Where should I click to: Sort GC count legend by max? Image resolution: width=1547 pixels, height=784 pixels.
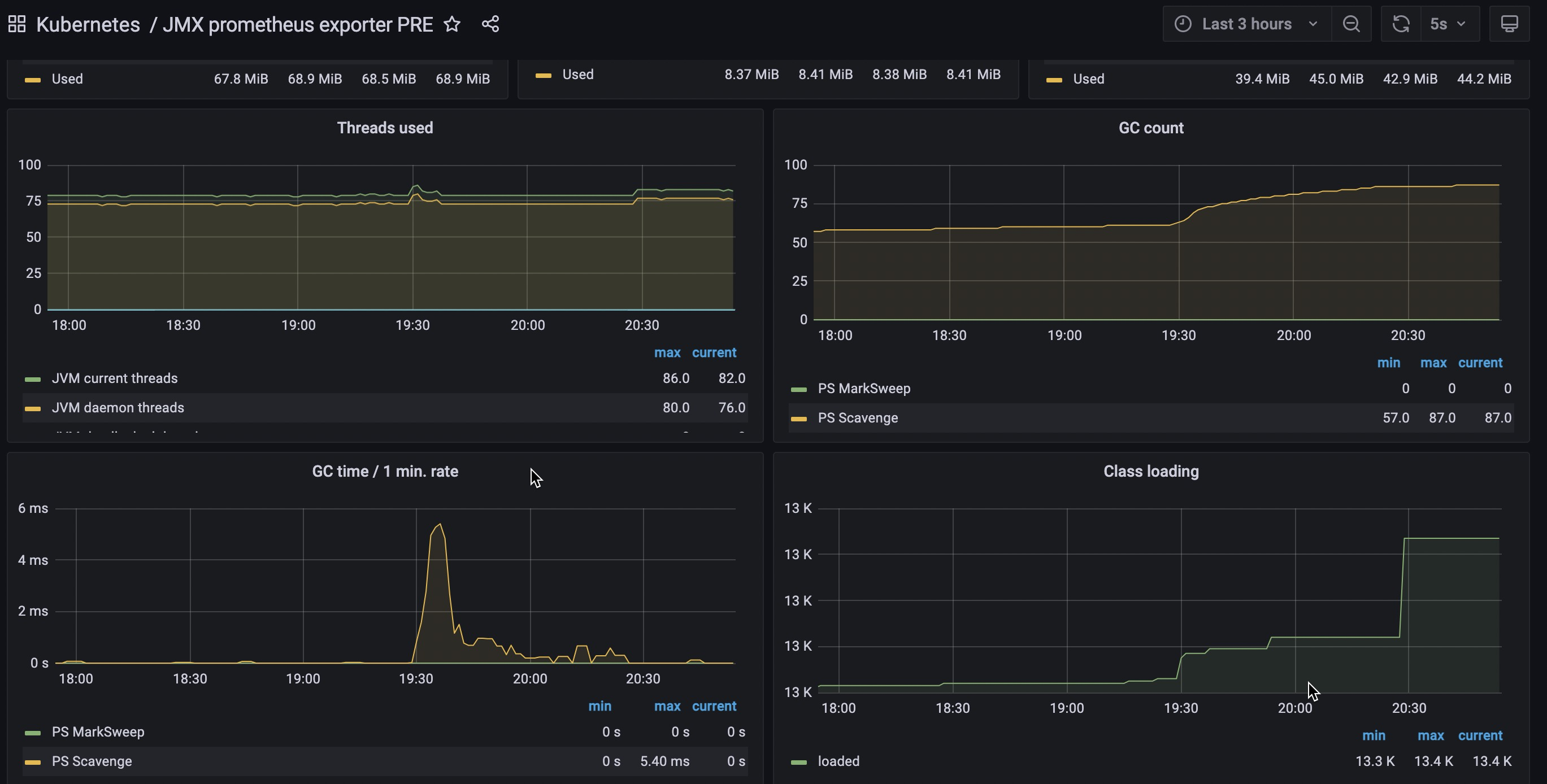[1433, 363]
